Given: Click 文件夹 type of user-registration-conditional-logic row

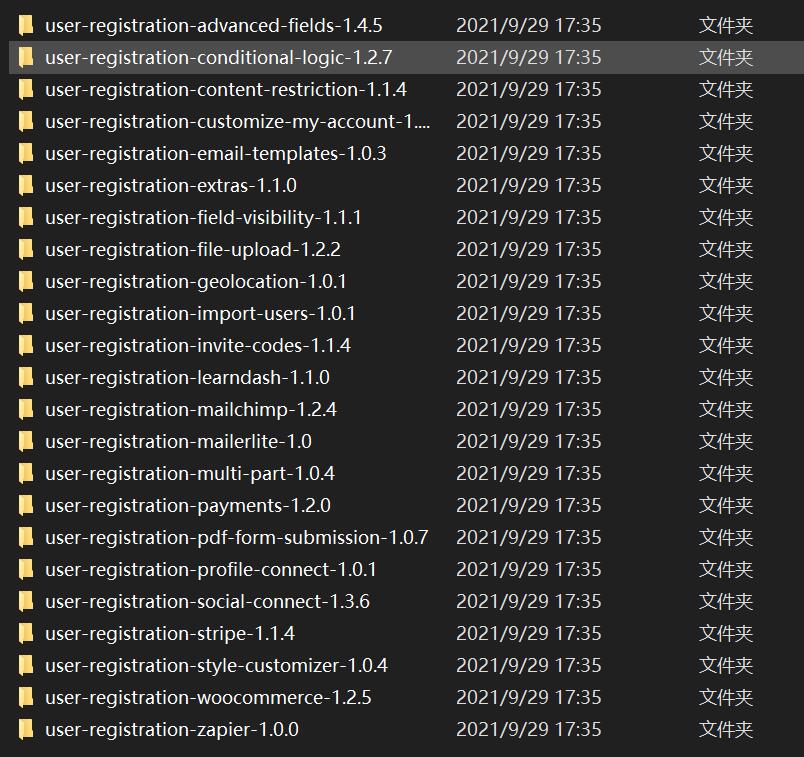Looking at the screenshot, I should 726,57.
